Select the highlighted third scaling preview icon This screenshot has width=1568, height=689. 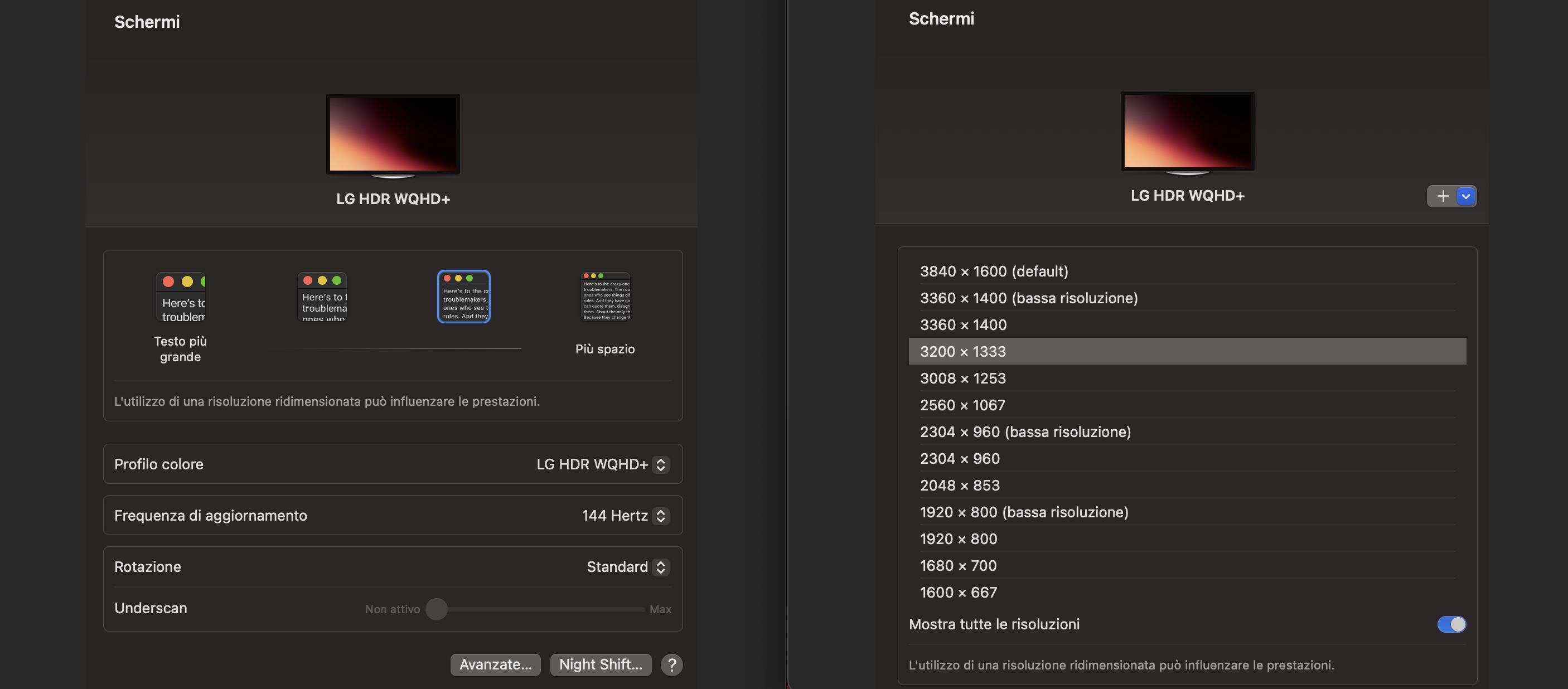point(464,297)
